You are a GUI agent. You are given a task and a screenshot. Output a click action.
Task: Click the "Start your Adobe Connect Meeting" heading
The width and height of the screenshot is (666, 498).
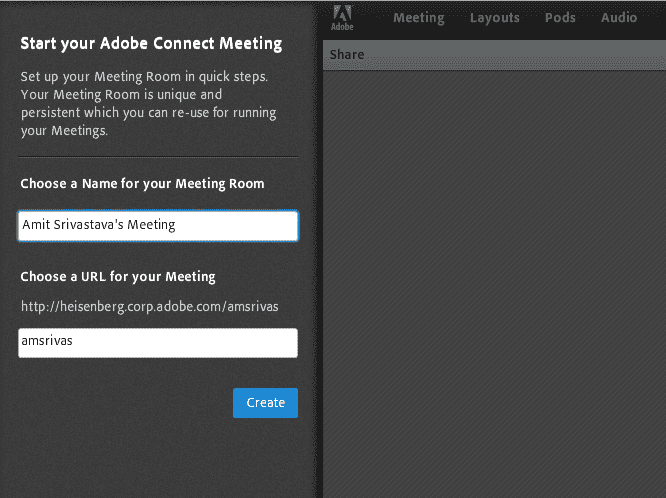[151, 44]
